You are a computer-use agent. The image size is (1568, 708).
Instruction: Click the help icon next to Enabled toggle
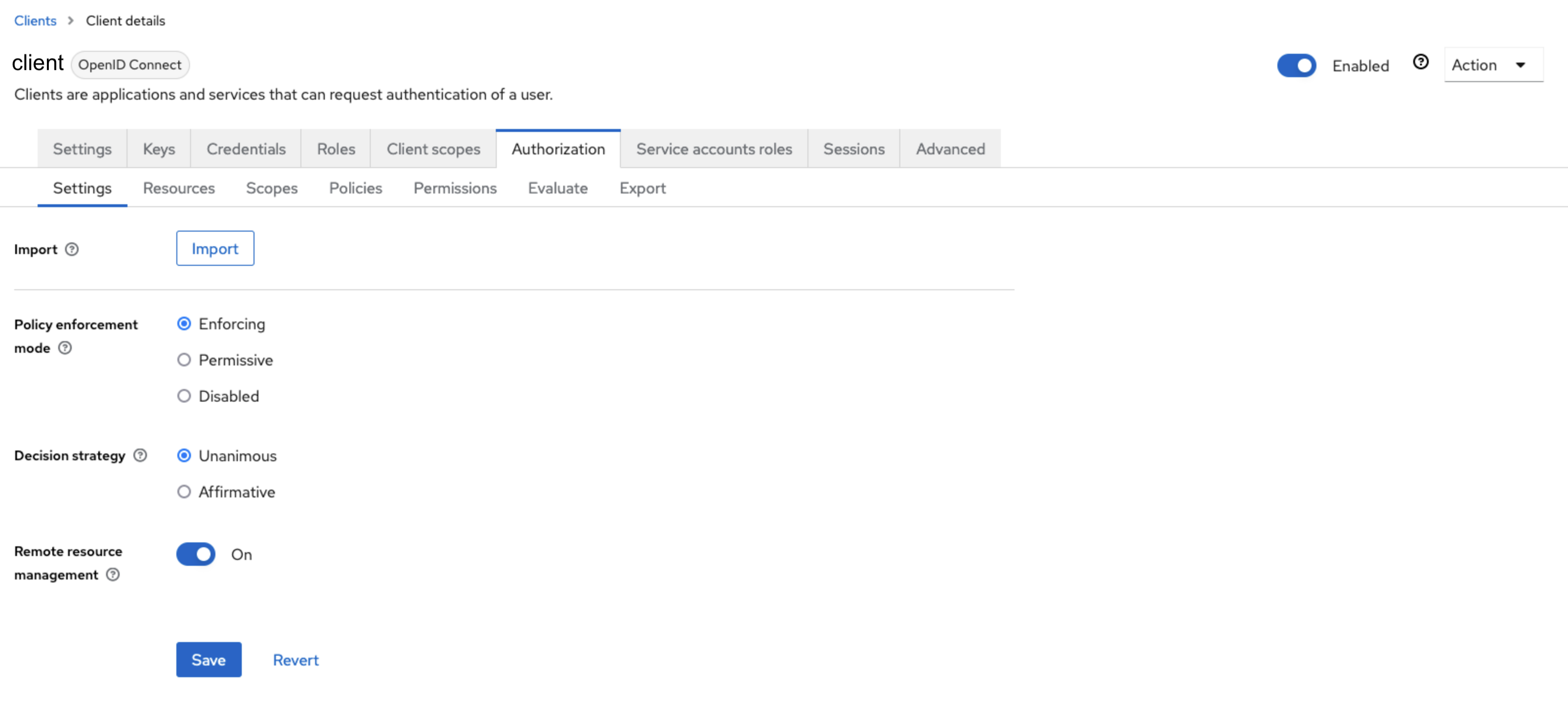point(1420,61)
